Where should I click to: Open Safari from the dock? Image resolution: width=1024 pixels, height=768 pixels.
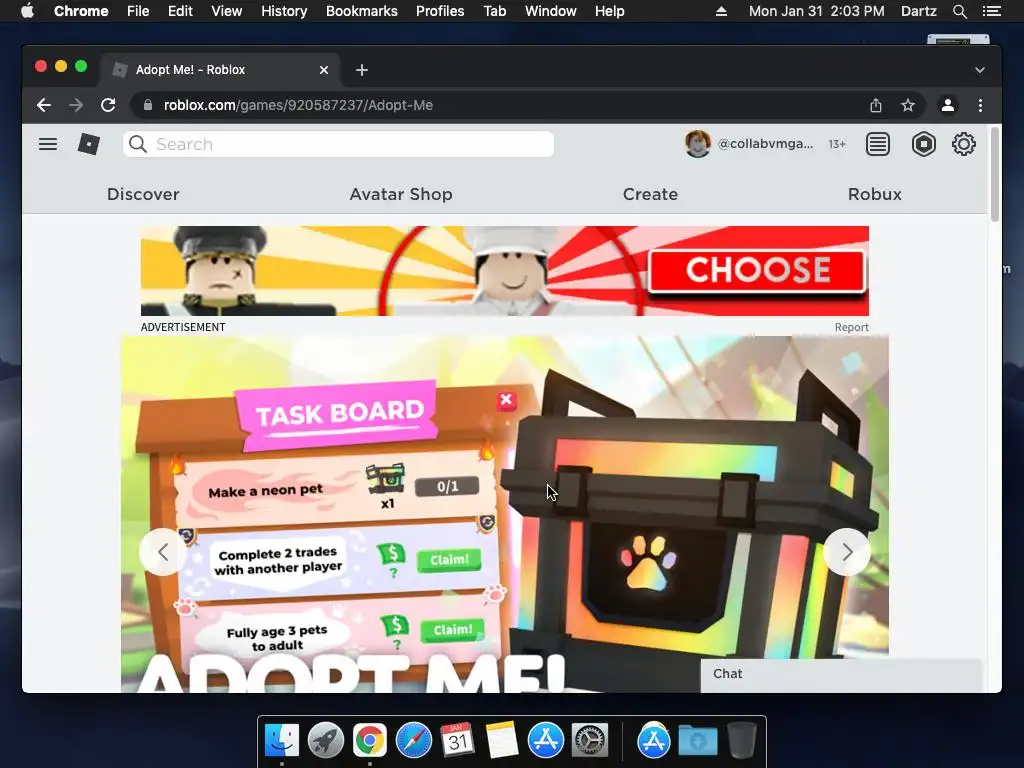414,741
